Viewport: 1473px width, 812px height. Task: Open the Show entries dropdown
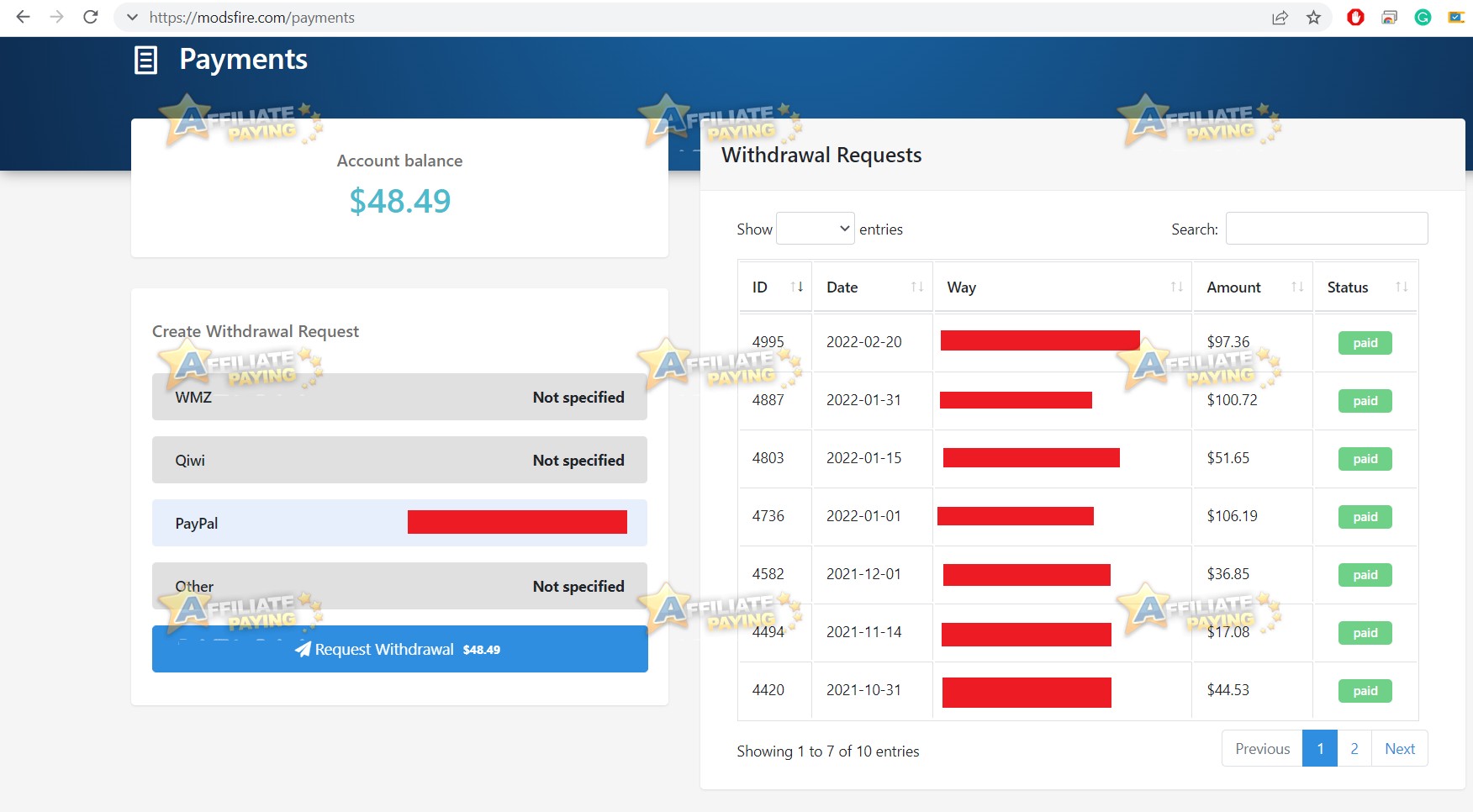point(815,228)
